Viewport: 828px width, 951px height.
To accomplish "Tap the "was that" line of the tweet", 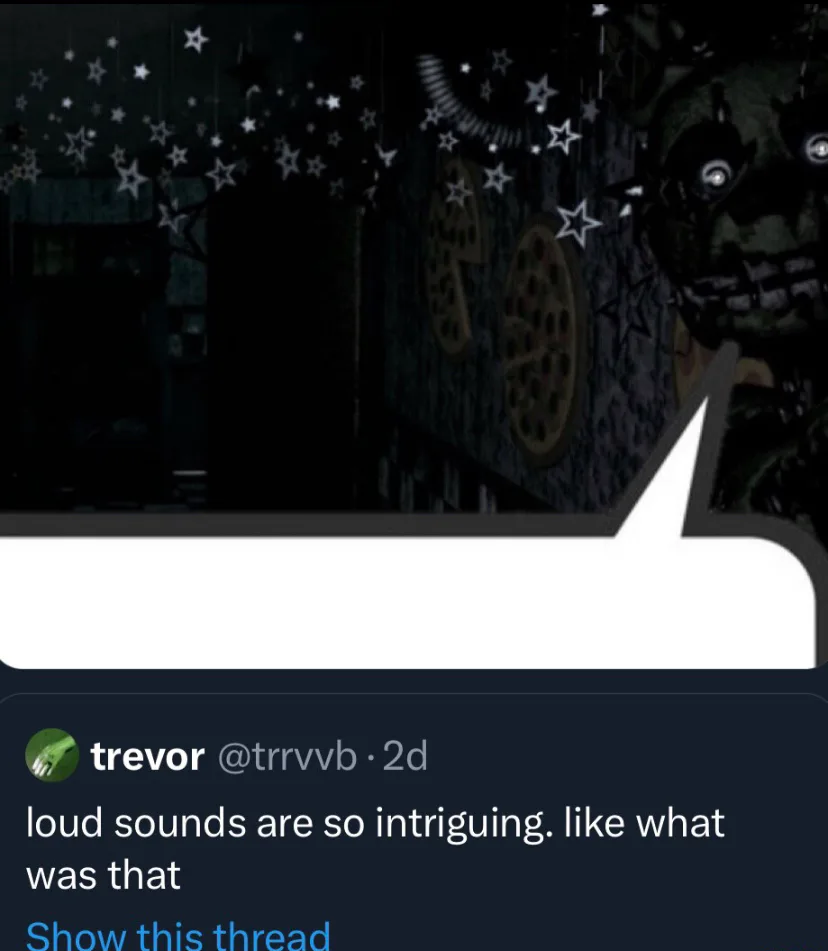I will [103, 876].
